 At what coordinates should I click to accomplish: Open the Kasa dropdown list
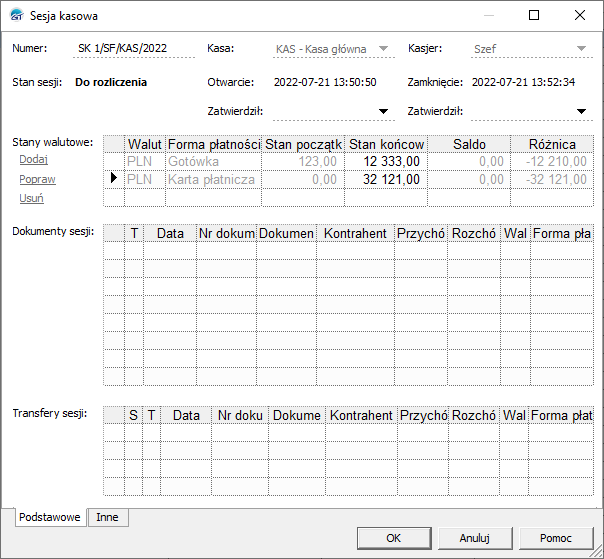(383, 48)
